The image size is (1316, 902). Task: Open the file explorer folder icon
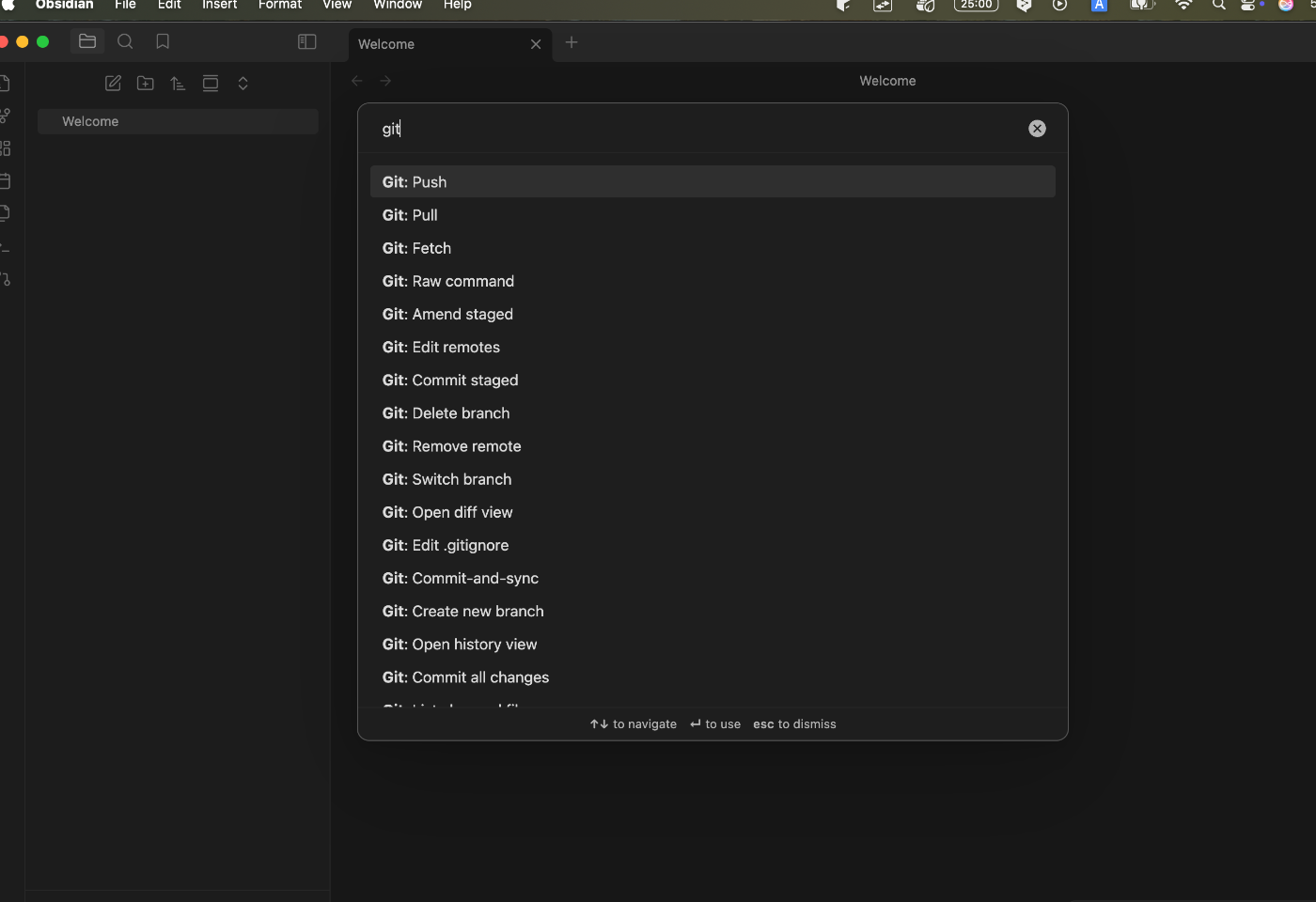(x=87, y=41)
